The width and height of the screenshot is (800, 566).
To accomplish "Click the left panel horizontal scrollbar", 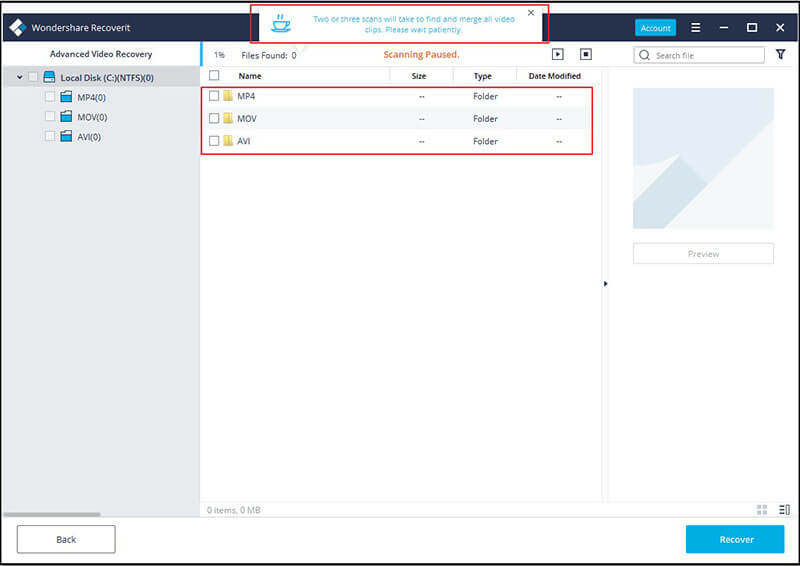I will tap(52, 514).
